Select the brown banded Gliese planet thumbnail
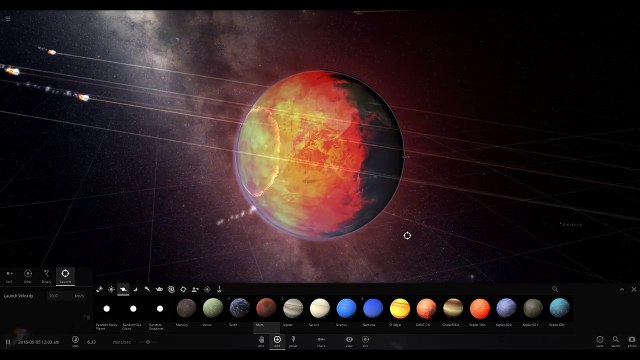 pos(453,308)
